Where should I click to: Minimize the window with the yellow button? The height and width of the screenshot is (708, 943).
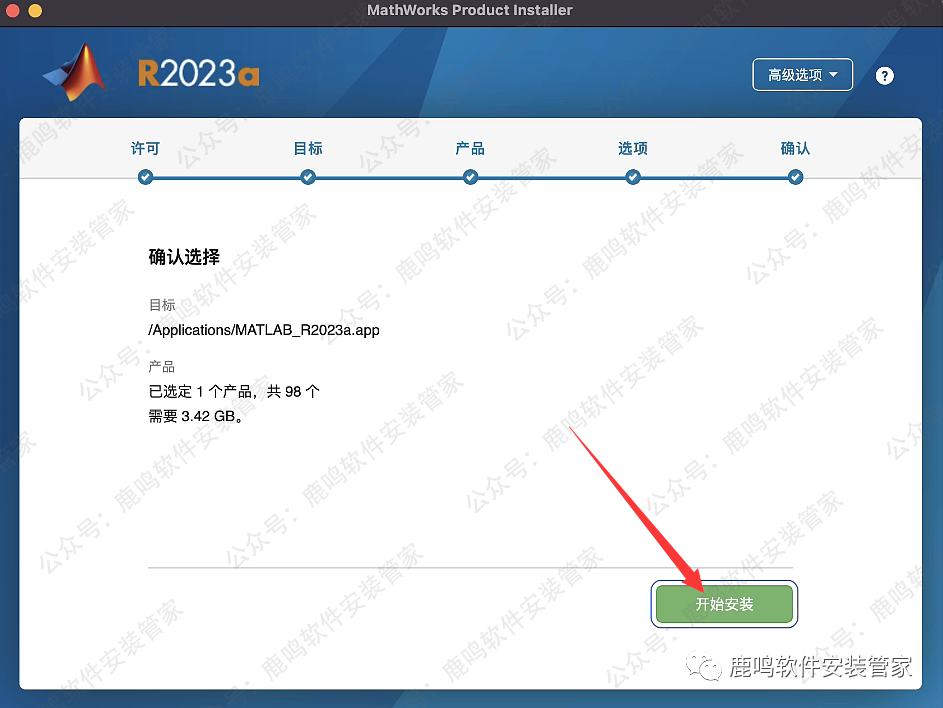[x=35, y=11]
